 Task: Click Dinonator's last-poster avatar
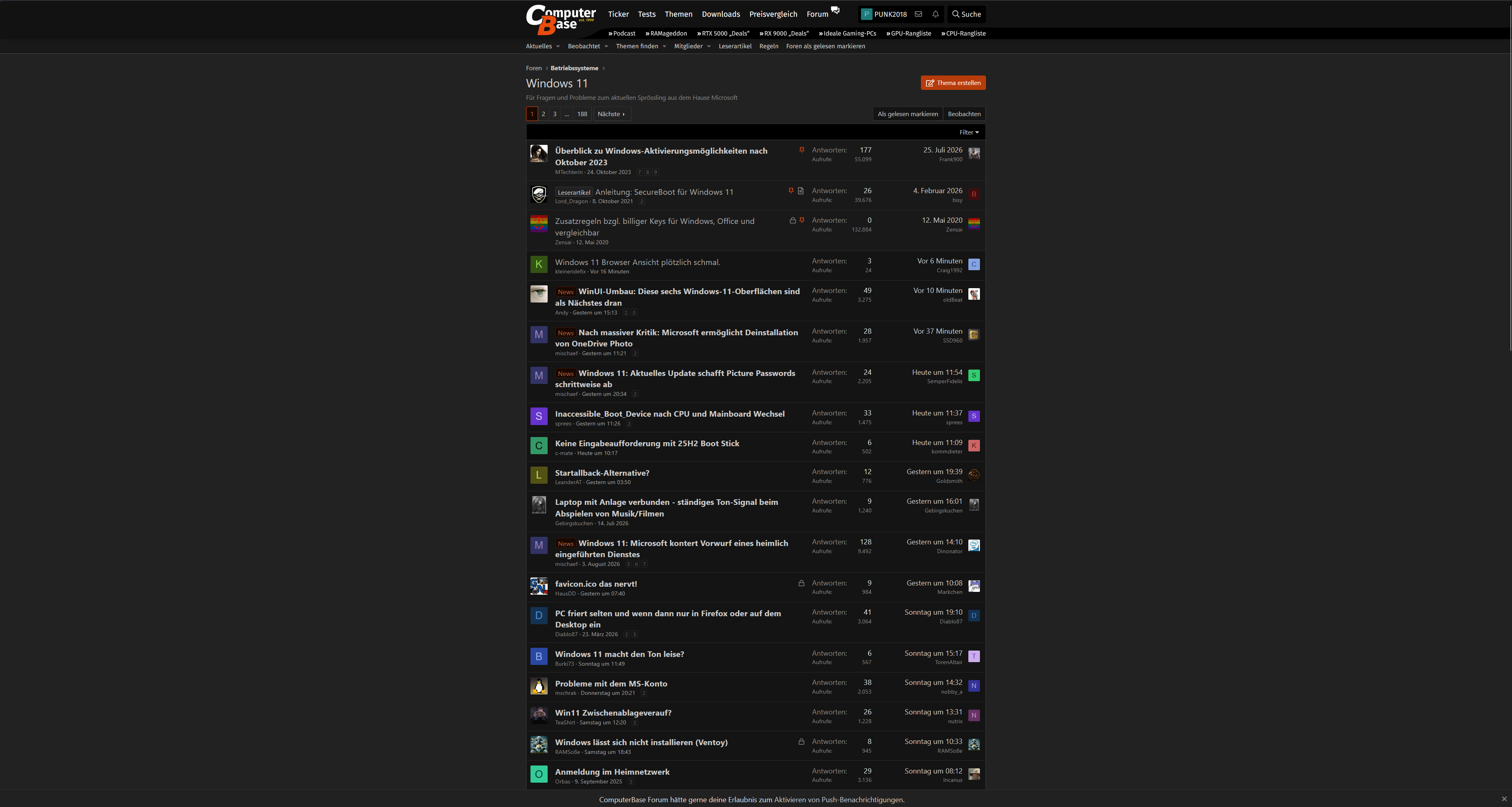coord(974,545)
